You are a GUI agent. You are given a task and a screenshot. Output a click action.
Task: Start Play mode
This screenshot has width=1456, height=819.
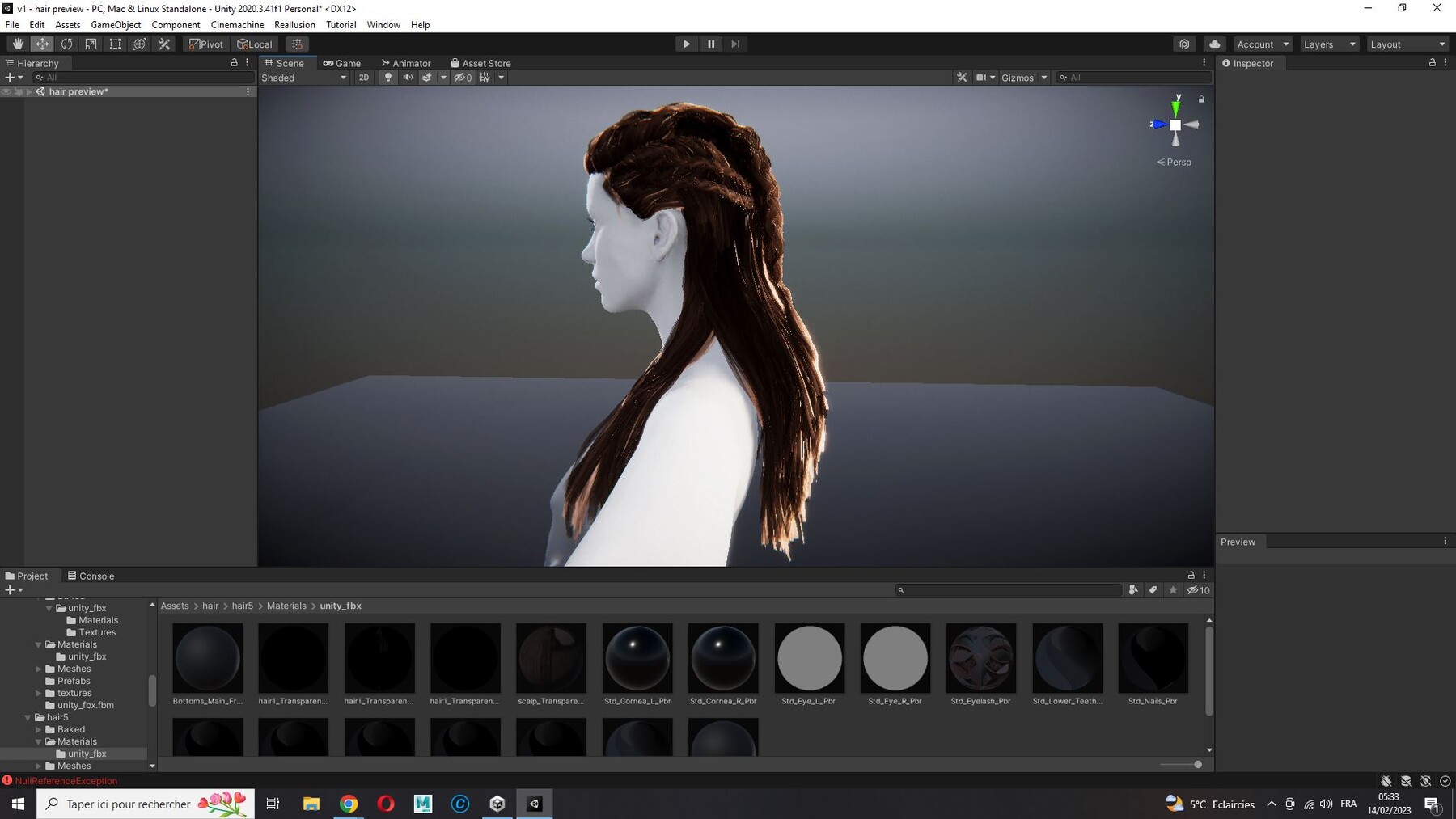point(687,44)
